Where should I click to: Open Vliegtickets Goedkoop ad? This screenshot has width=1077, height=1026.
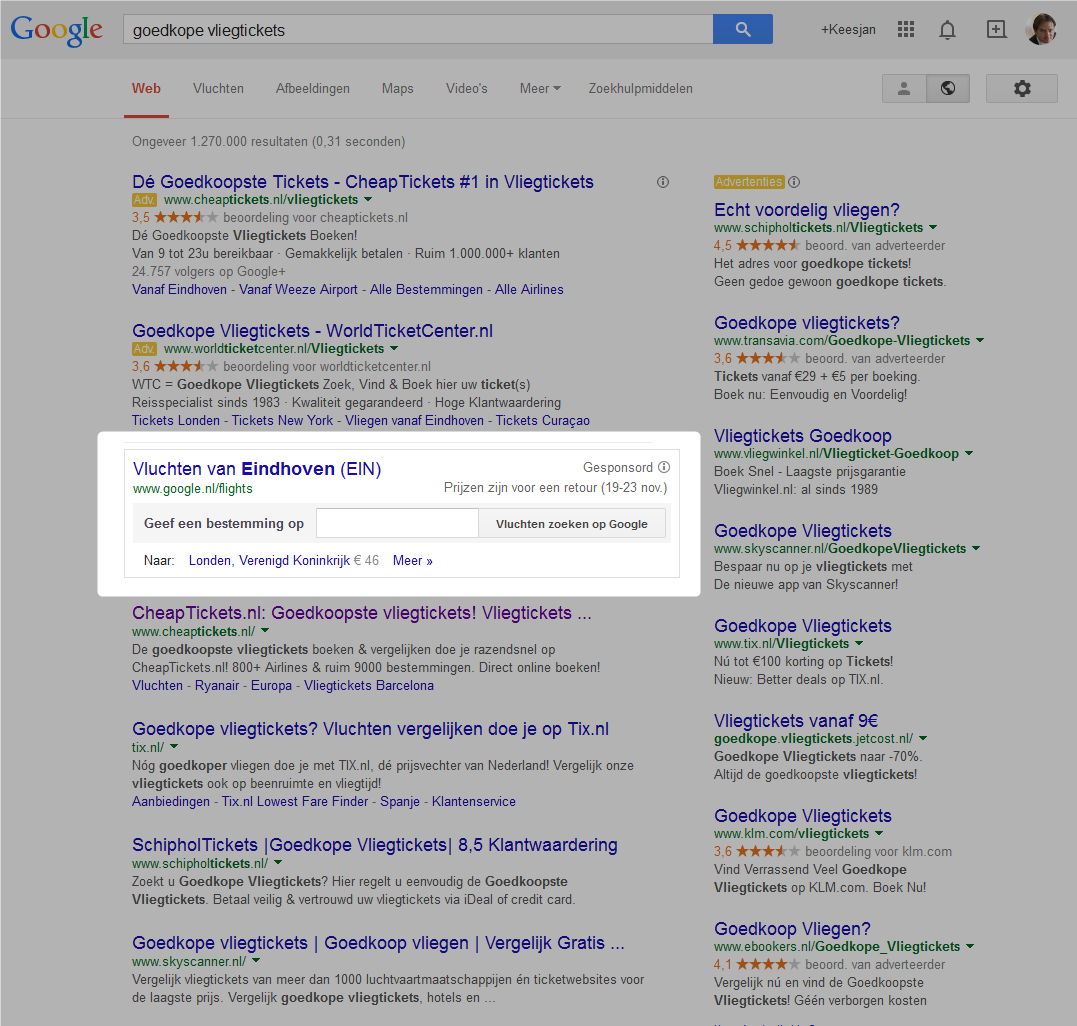click(802, 435)
